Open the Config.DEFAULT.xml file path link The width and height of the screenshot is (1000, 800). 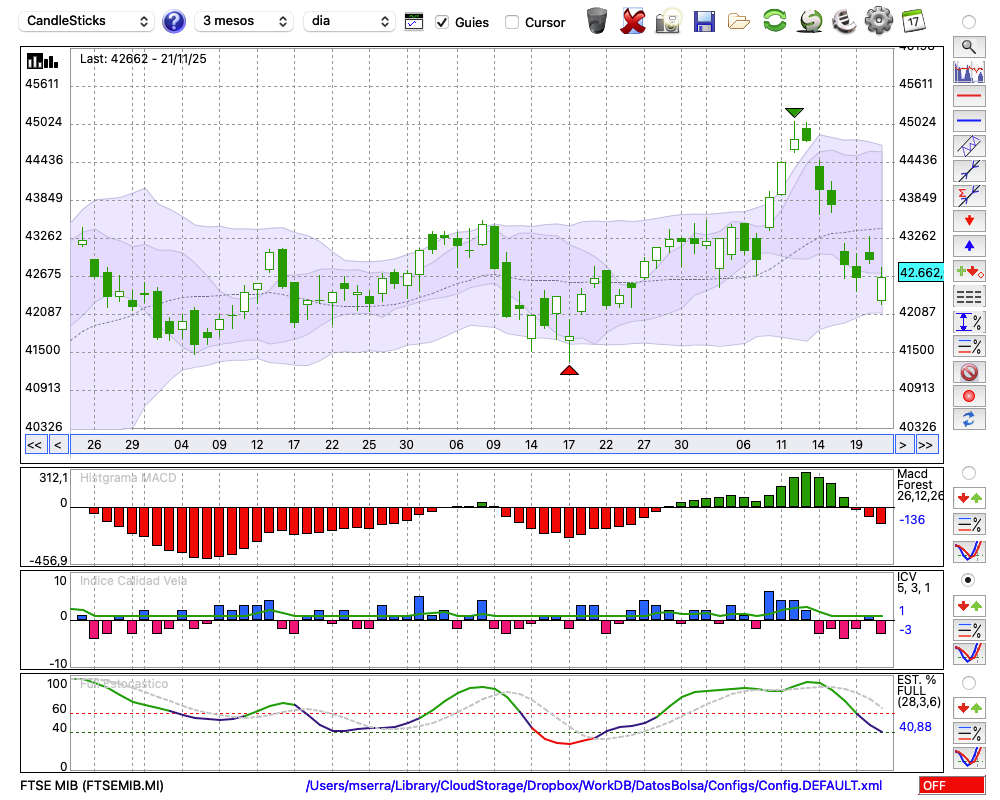click(594, 786)
